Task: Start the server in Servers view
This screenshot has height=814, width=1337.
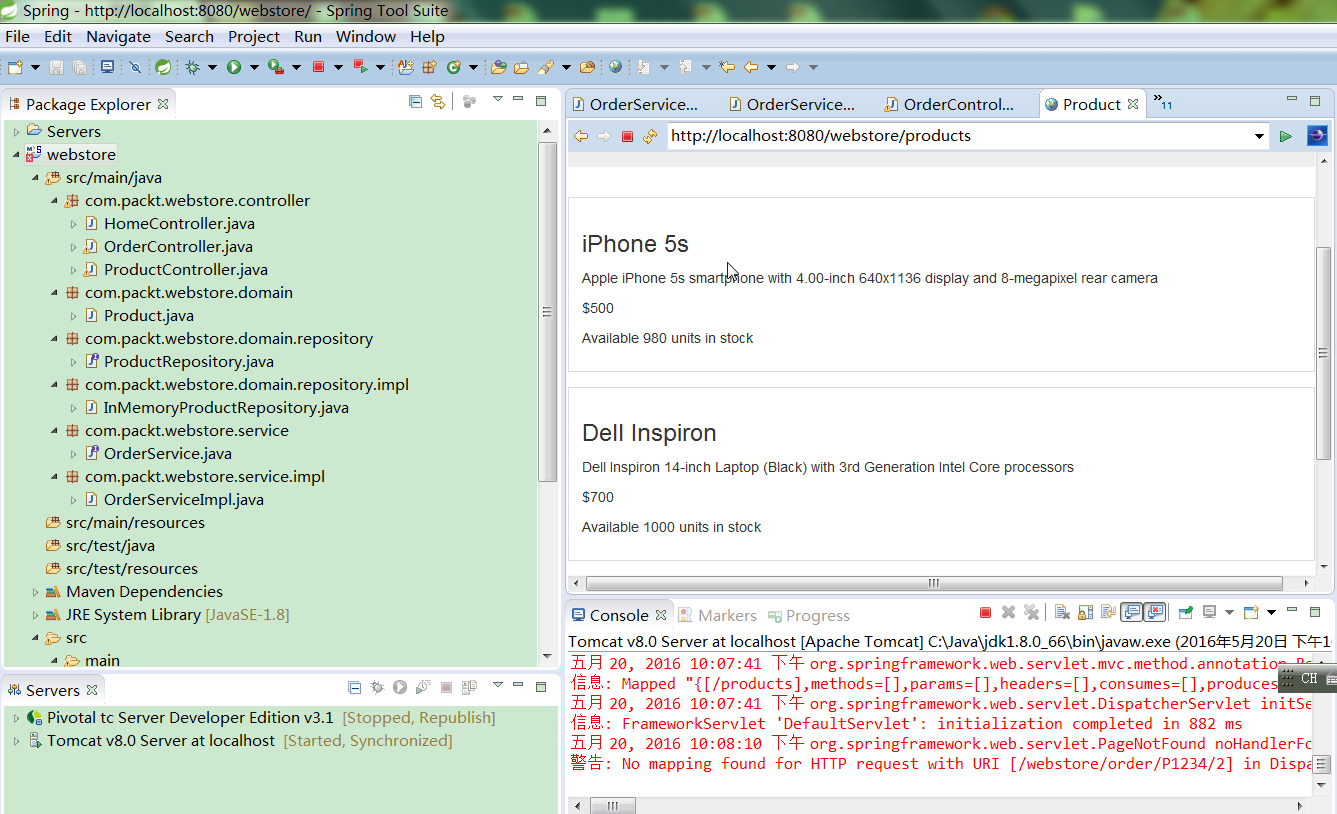Action: pyautogui.click(x=400, y=687)
